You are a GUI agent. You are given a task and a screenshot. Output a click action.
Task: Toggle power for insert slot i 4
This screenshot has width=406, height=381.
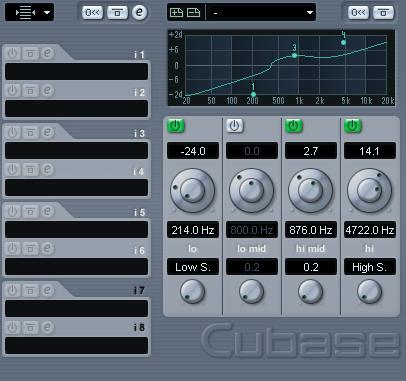[12, 170]
